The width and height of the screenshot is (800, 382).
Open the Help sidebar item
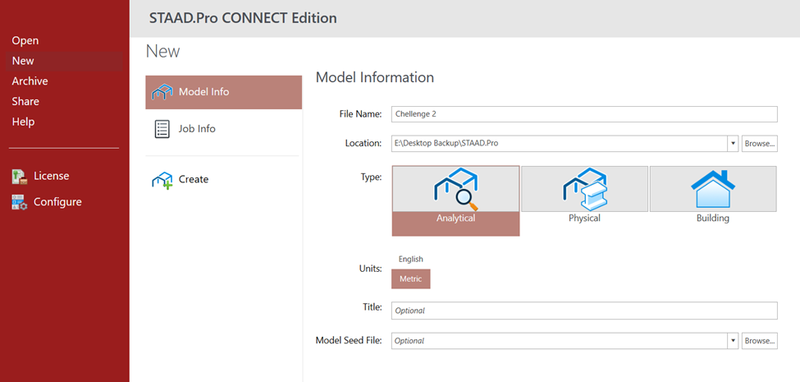[x=23, y=122]
